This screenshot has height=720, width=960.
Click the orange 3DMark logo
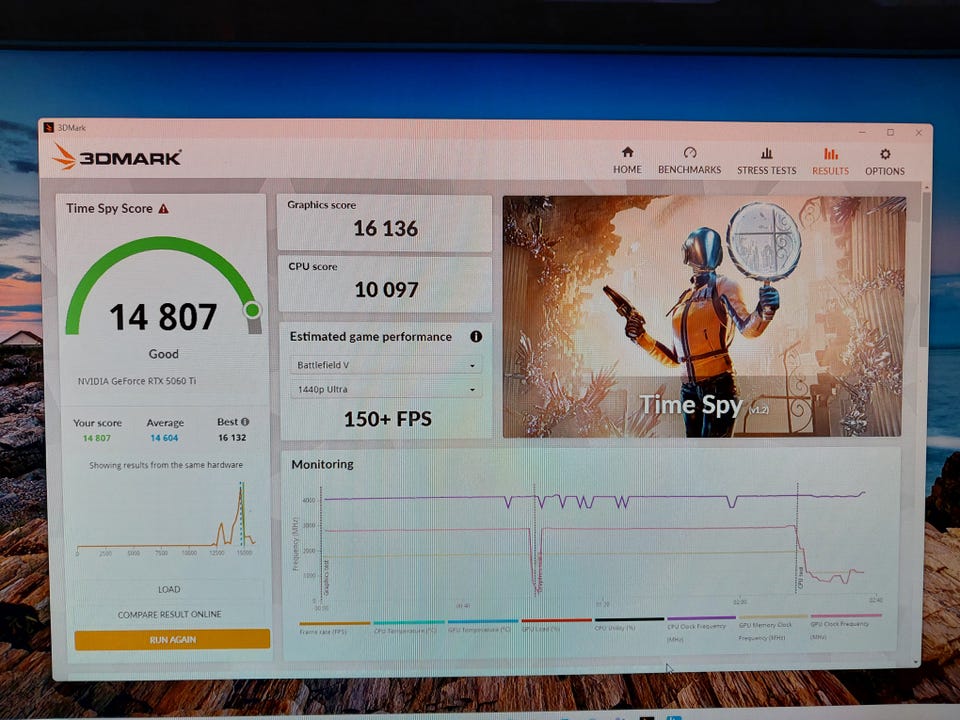point(117,157)
